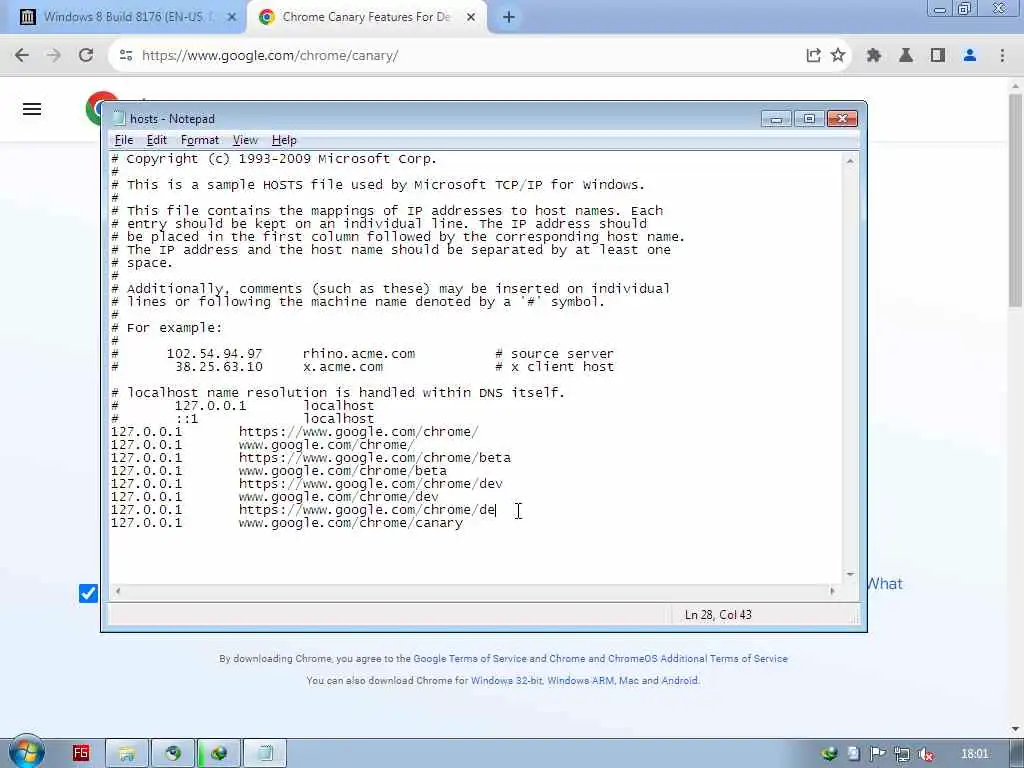Screen dimensions: 1024x768
Task: Open the hamburger menu on Google page
Action: coord(32,109)
